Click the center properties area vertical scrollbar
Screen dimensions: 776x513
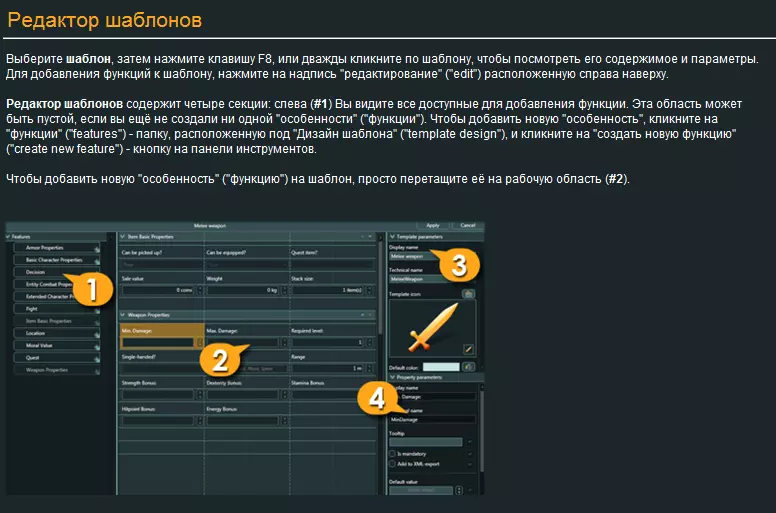(x=381, y=287)
